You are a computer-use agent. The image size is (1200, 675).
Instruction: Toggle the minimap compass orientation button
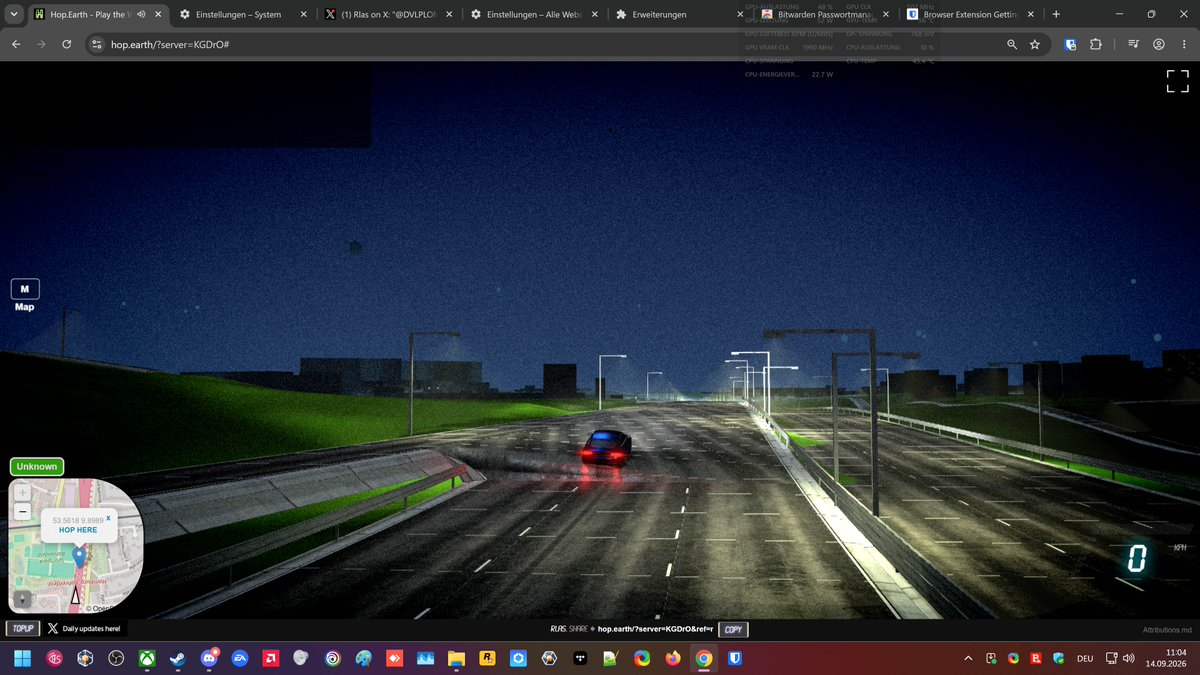click(x=23, y=598)
